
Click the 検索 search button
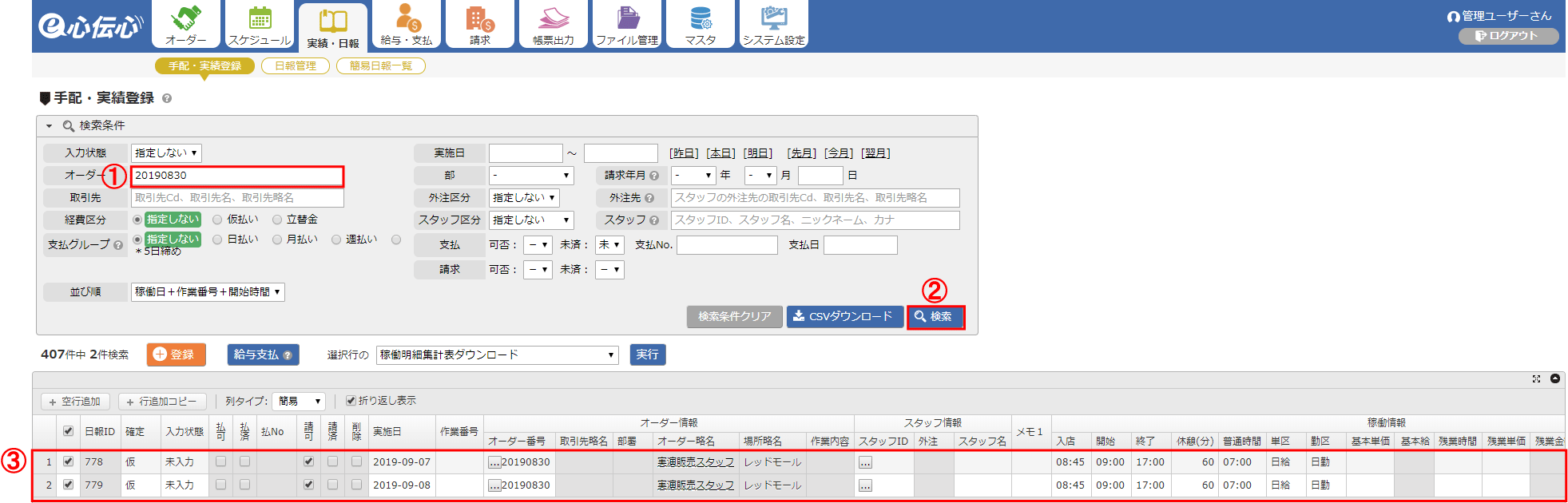pos(935,317)
